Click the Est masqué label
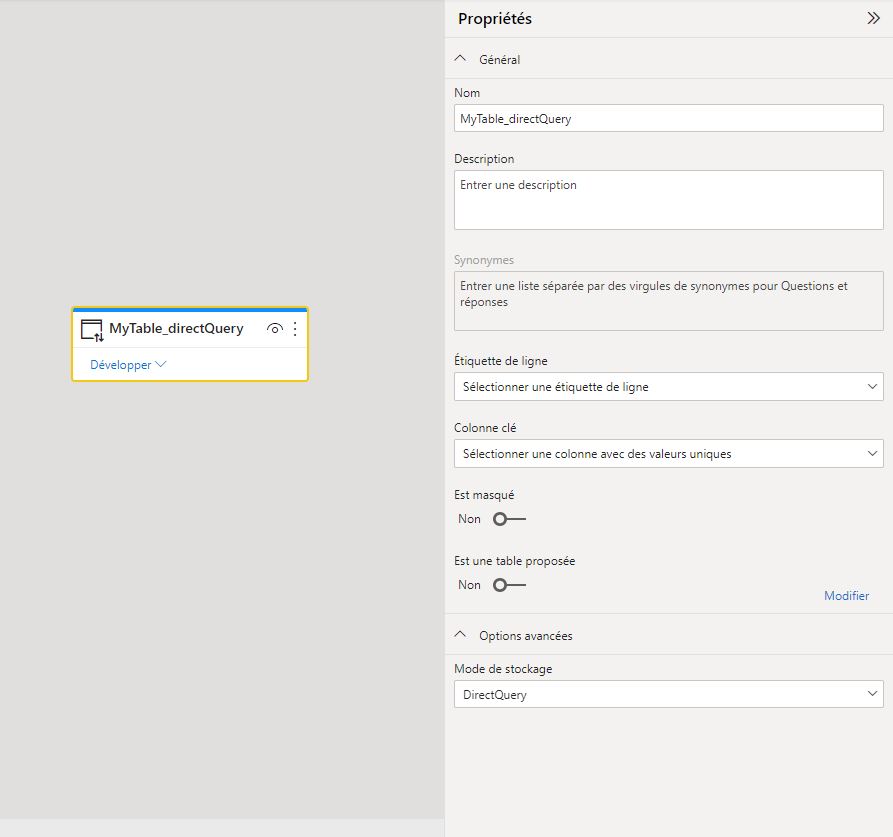 (484, 495)
